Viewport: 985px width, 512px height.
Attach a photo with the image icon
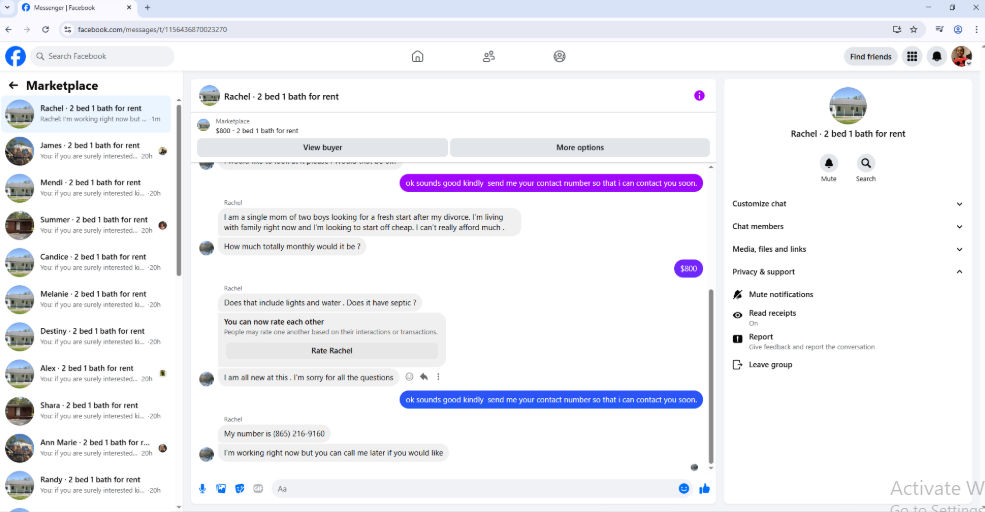pos(221,489)
